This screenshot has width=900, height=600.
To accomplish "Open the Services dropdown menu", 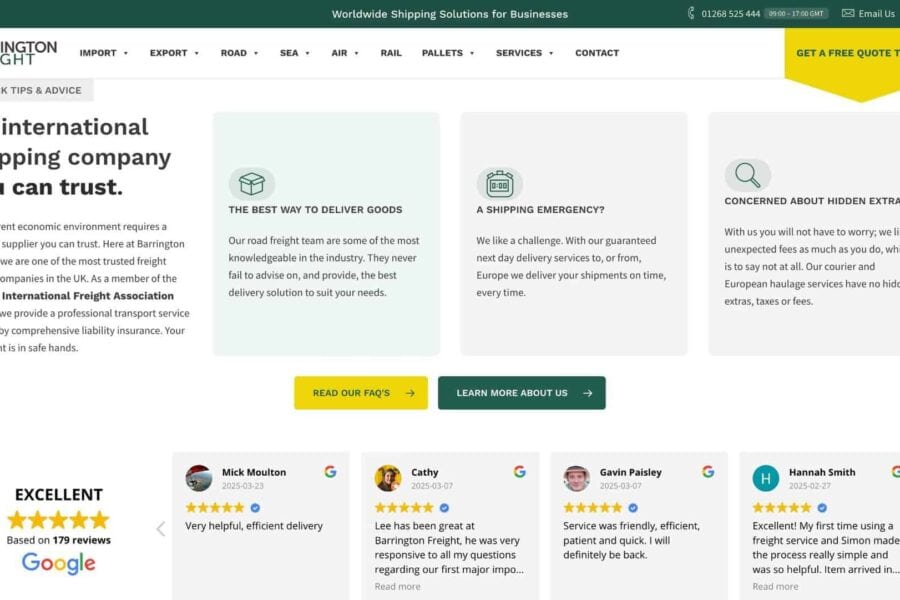I will 524,53.
